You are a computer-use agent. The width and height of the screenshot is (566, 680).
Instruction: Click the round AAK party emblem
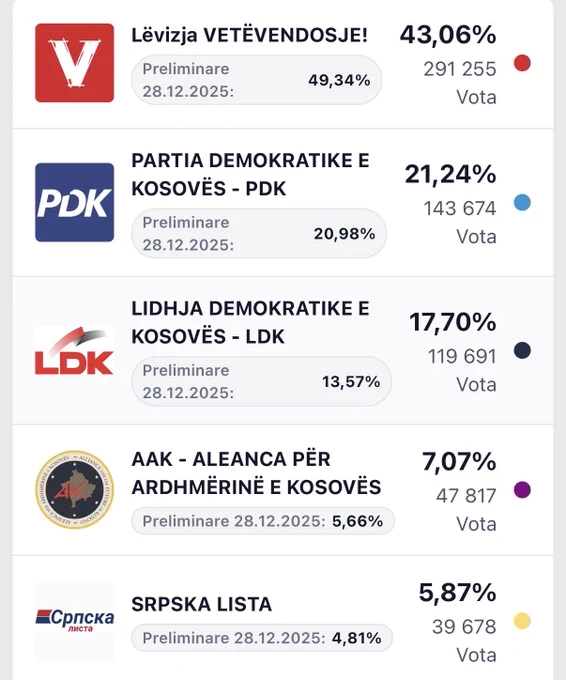point(75,490)
